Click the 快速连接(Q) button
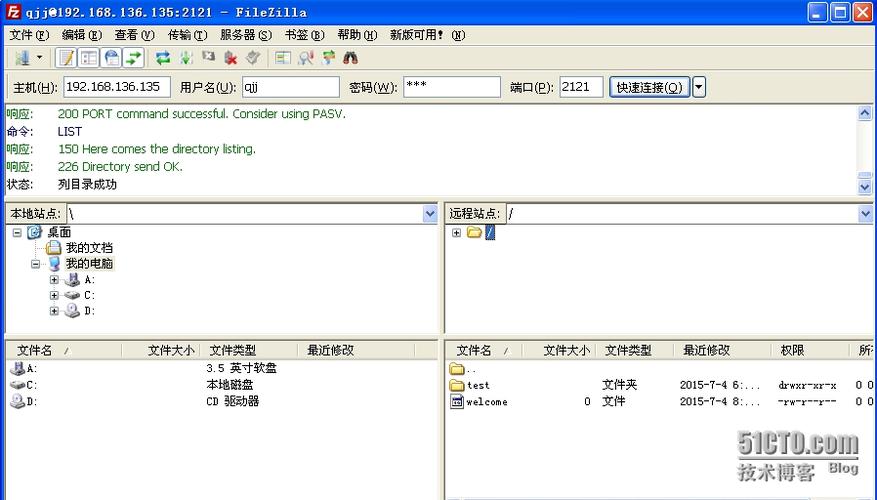 coord(649,87)
